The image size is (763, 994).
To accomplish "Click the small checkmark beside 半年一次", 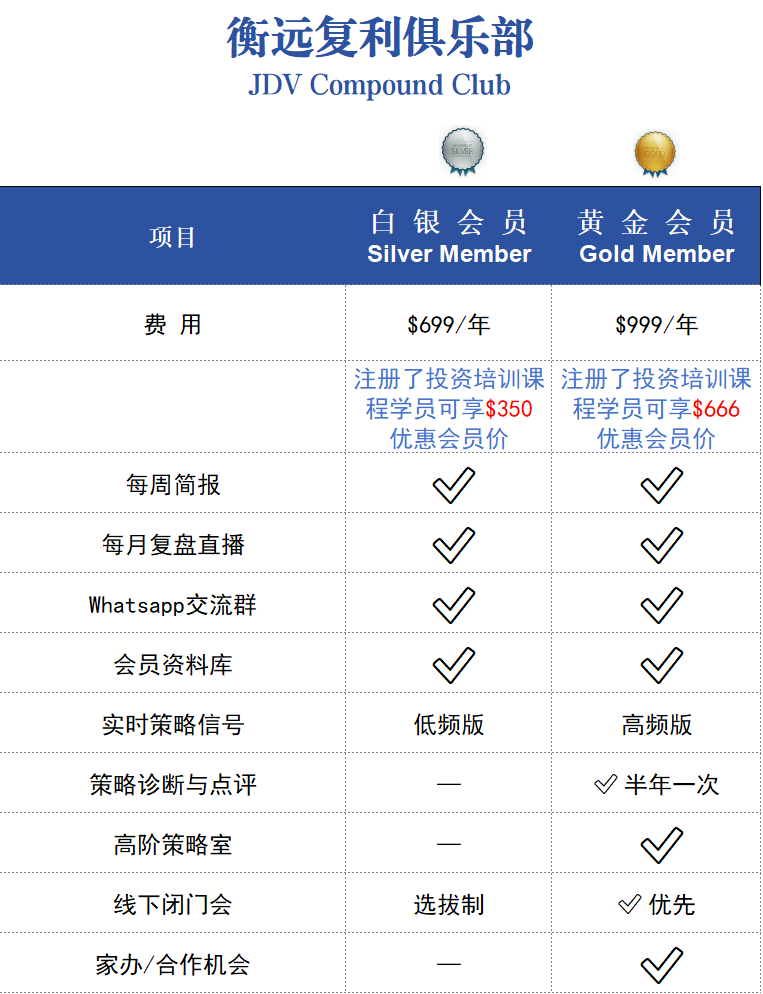I will tap(605, 785).
